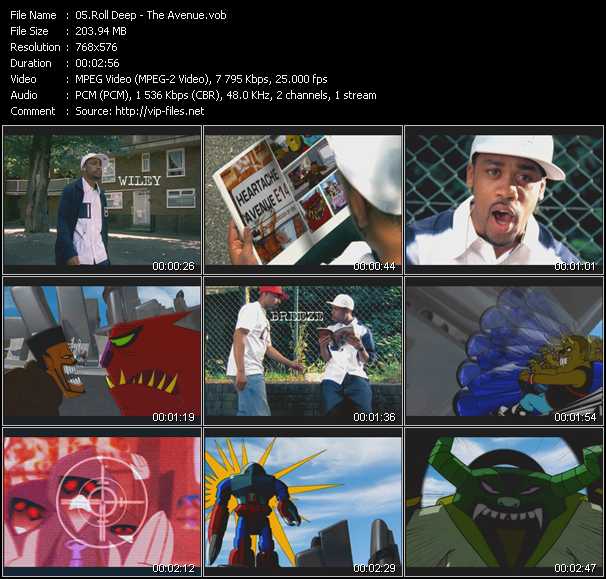Image resolution: width=606 pixels, height=579 pixels.
Task: Click the timestamp 00:01:19
Action: (x=173, y=417)
